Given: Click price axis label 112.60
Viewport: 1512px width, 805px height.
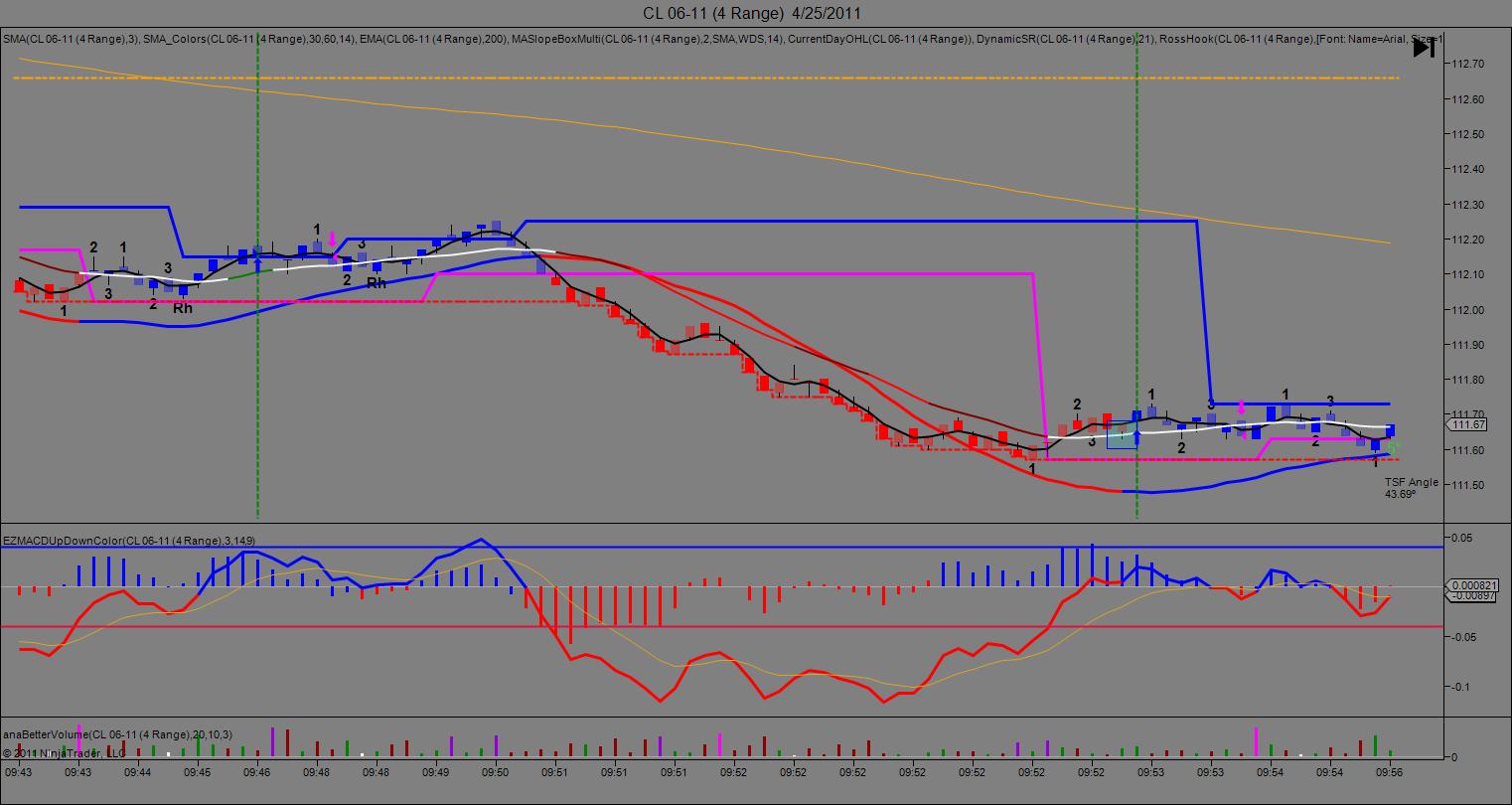Looking at the screenshot, I should point(1467,99).
